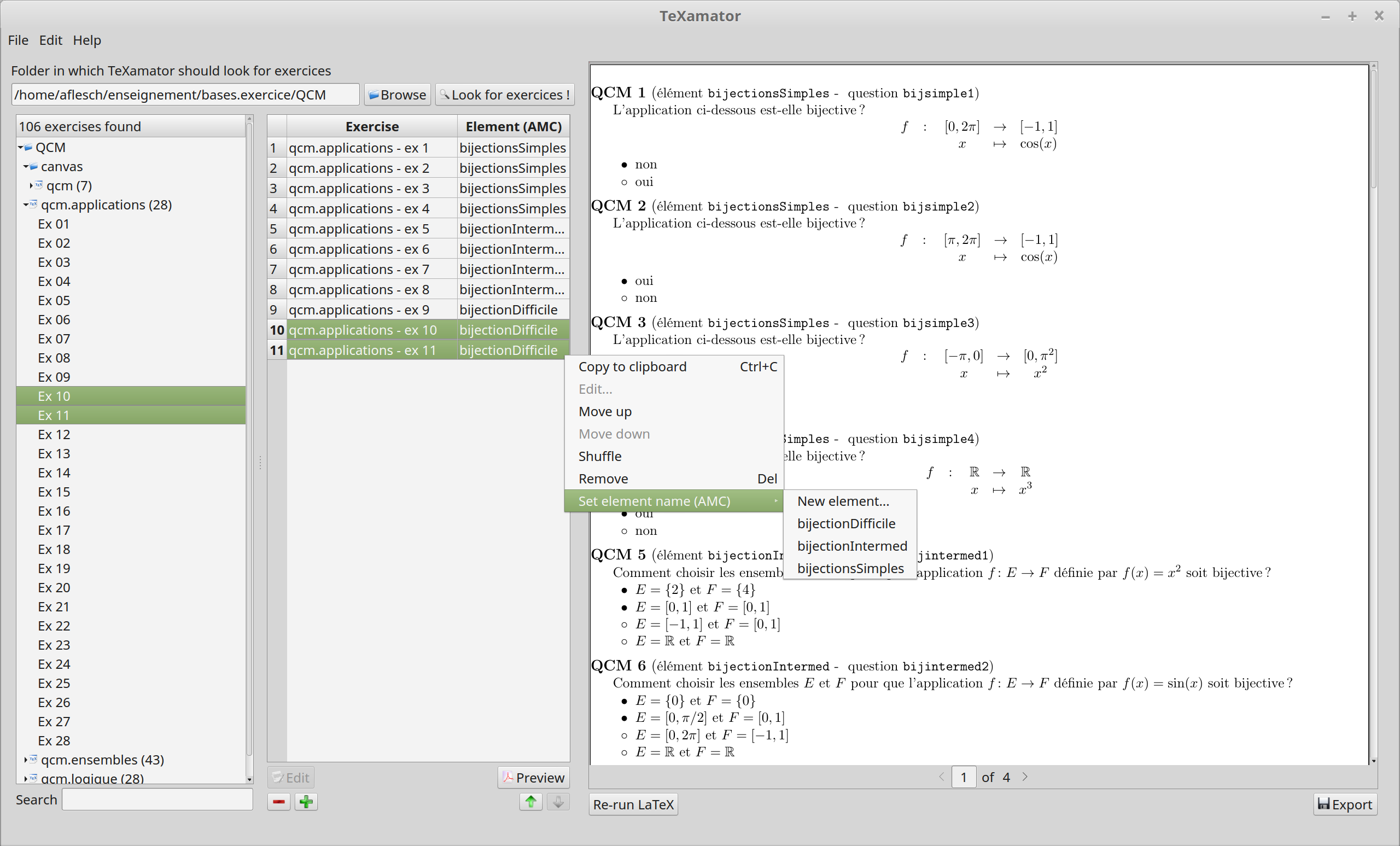Click bijectionsSimples cell in row 2
The height and width of the screenshot is (846, 1400).
[x=513, y=168]
